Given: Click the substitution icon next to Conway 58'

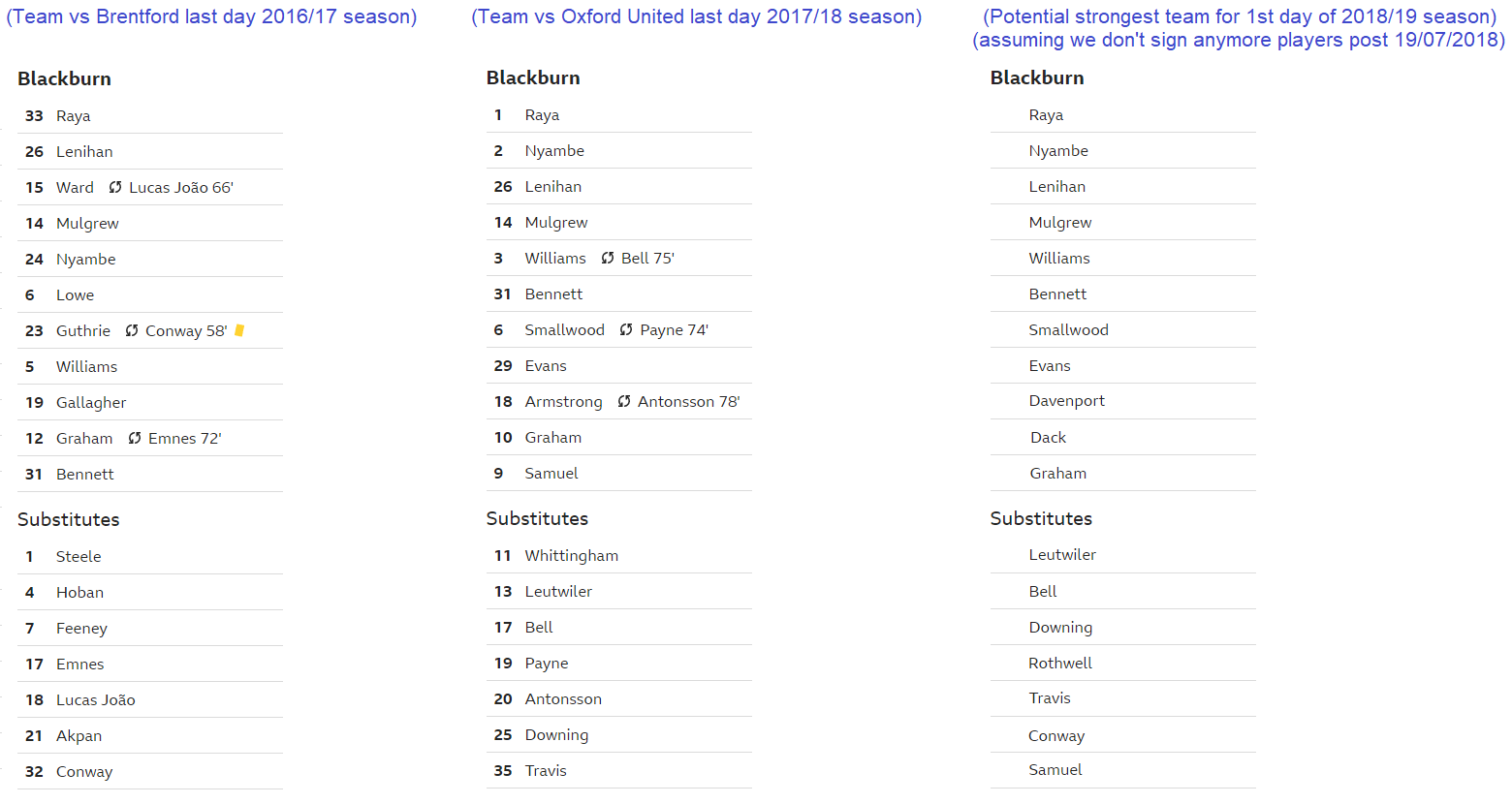Looking at the screenshot, I should point(132,330).
